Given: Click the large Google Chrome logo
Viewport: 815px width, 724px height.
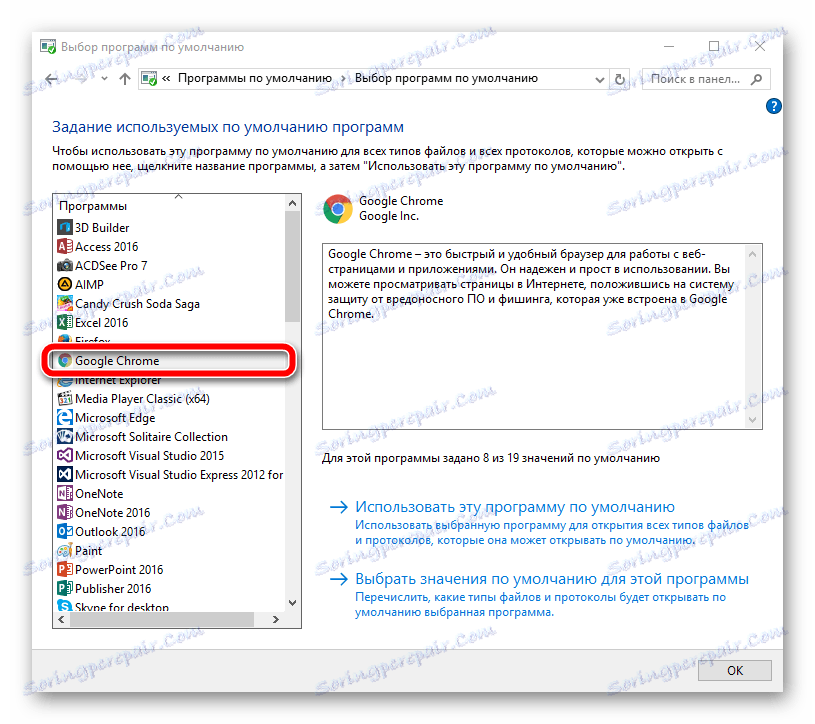Looking at the screenshot, I should [x=337, y=209].
